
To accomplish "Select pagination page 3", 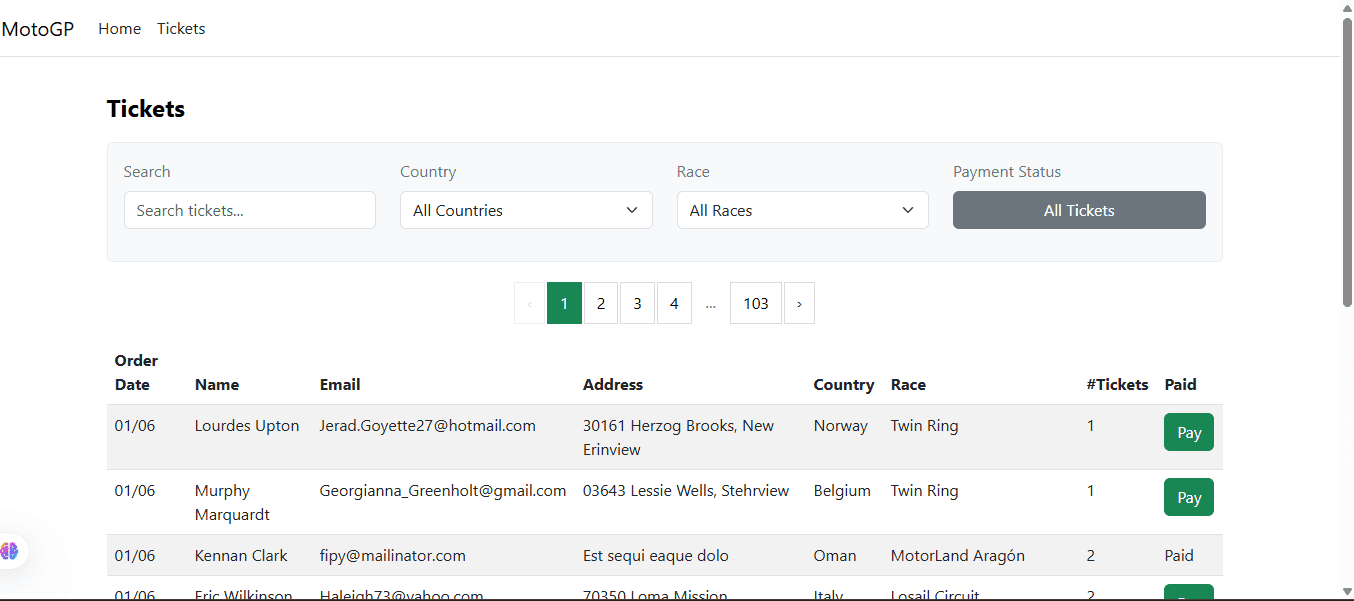I will [637, 303].
